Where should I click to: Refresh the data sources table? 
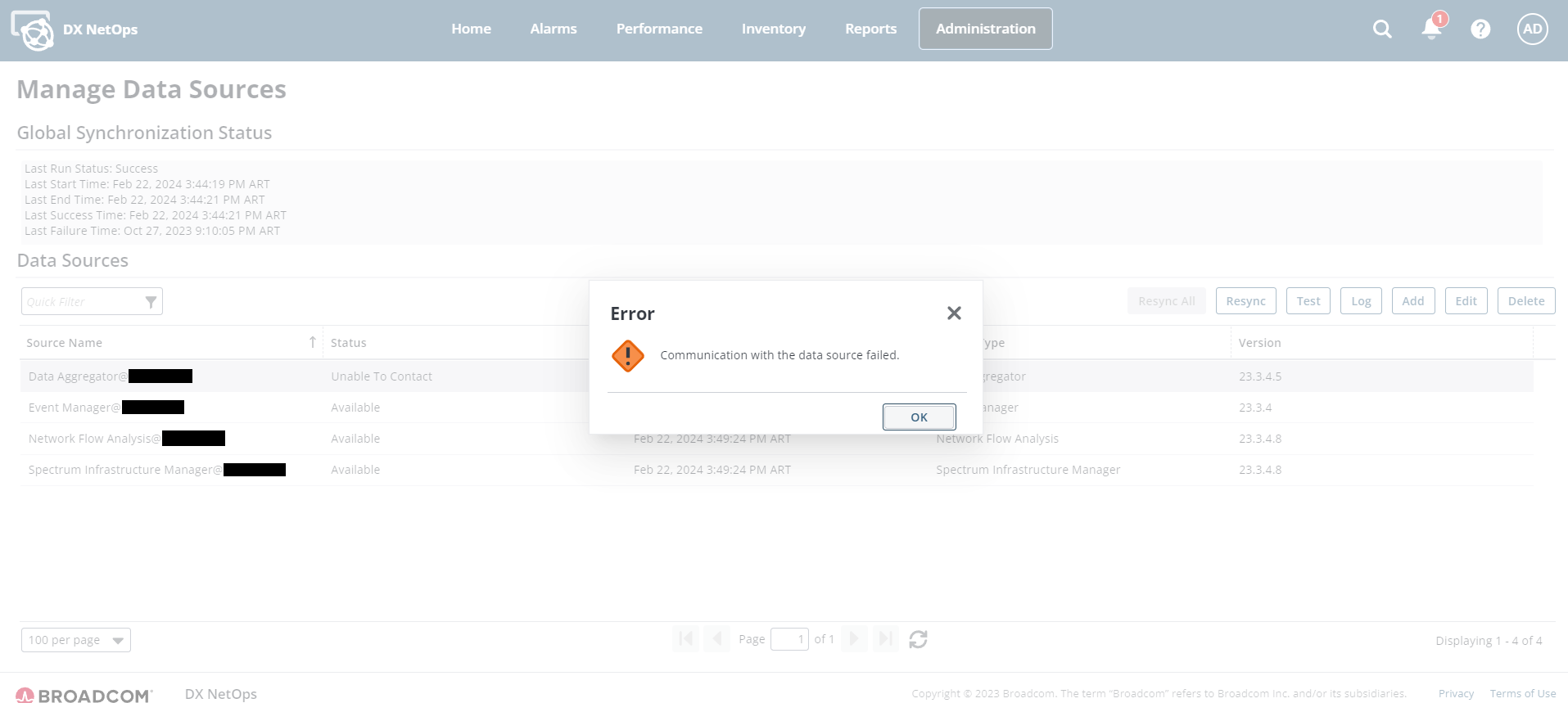point(918,639)
